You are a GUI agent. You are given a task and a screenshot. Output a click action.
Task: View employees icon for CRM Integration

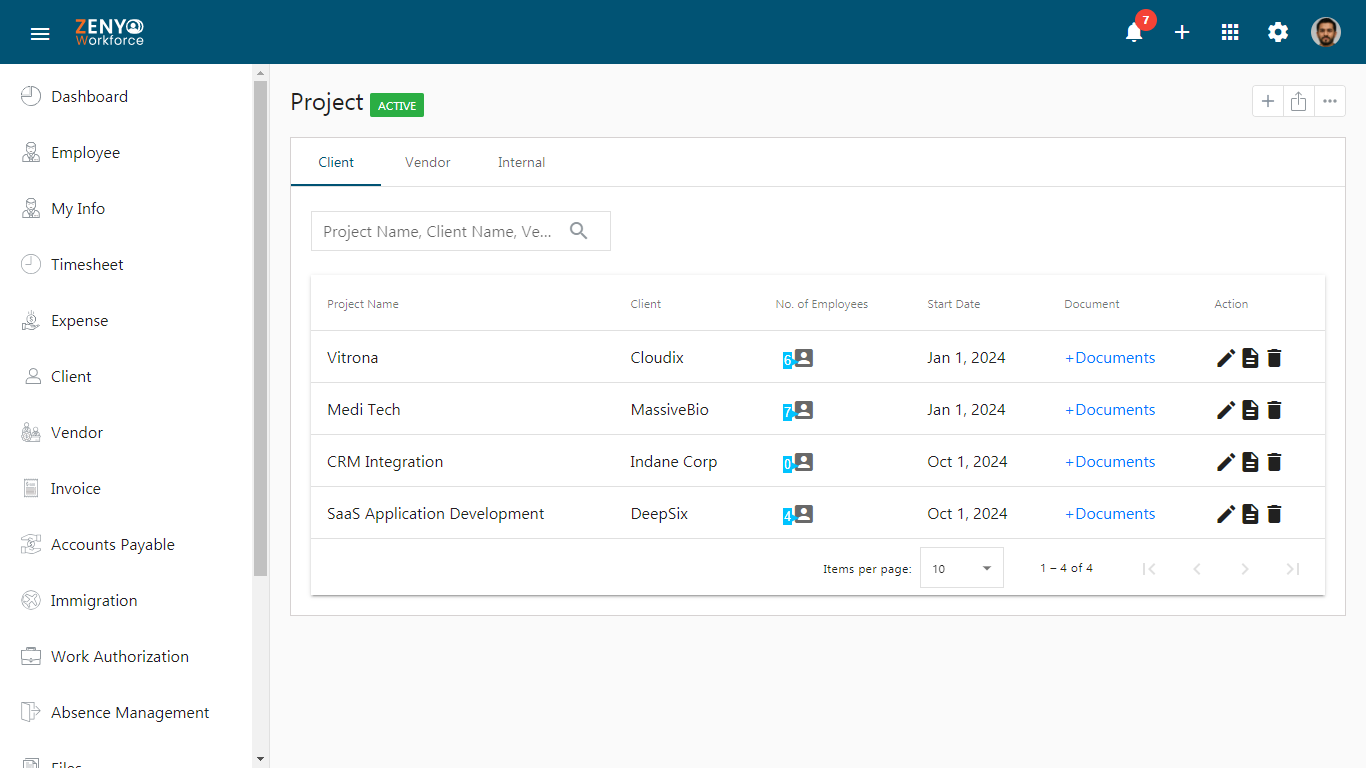(x=803, y=461)
